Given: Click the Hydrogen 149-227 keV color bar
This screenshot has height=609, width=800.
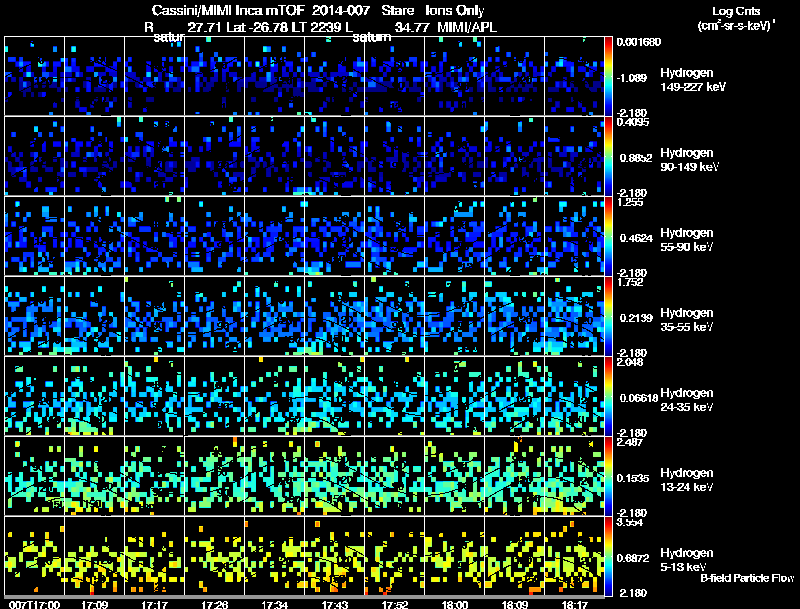Looking at the screenshot, I should (x=608, y=76).
